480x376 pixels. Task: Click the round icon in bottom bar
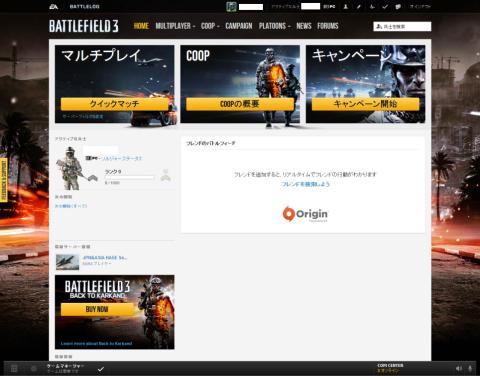(34, 368)
